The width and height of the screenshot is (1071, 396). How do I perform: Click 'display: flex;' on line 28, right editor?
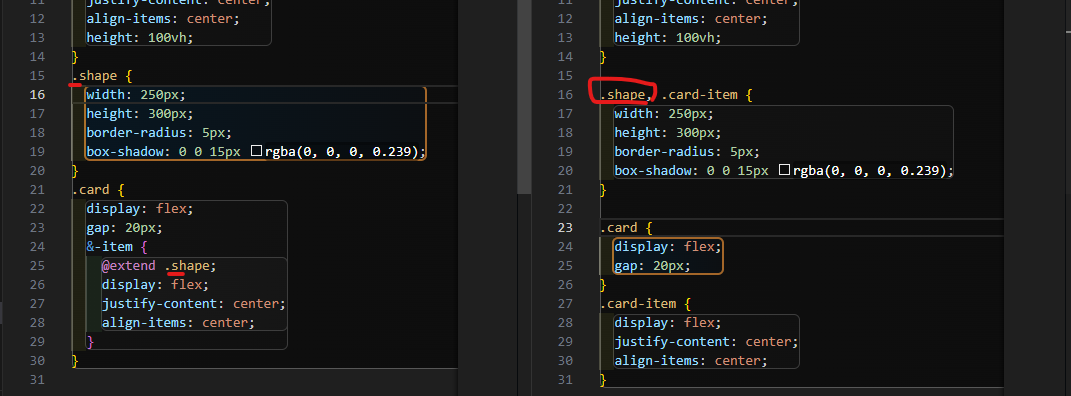coord(667,323)
